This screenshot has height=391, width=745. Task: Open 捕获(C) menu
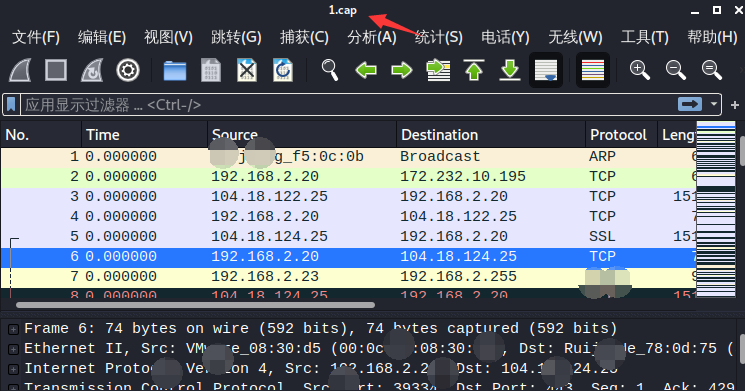(304, 37)
